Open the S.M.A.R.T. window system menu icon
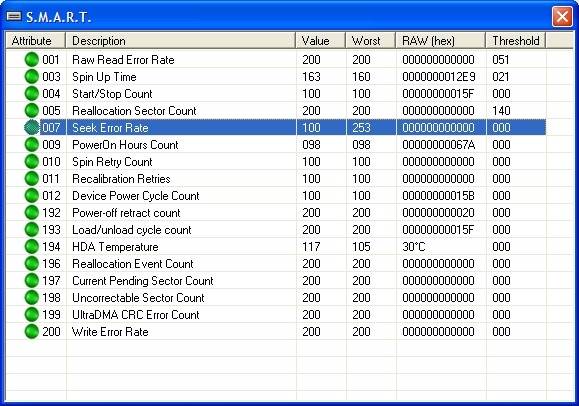579x406 pixels. coord(14,16)
